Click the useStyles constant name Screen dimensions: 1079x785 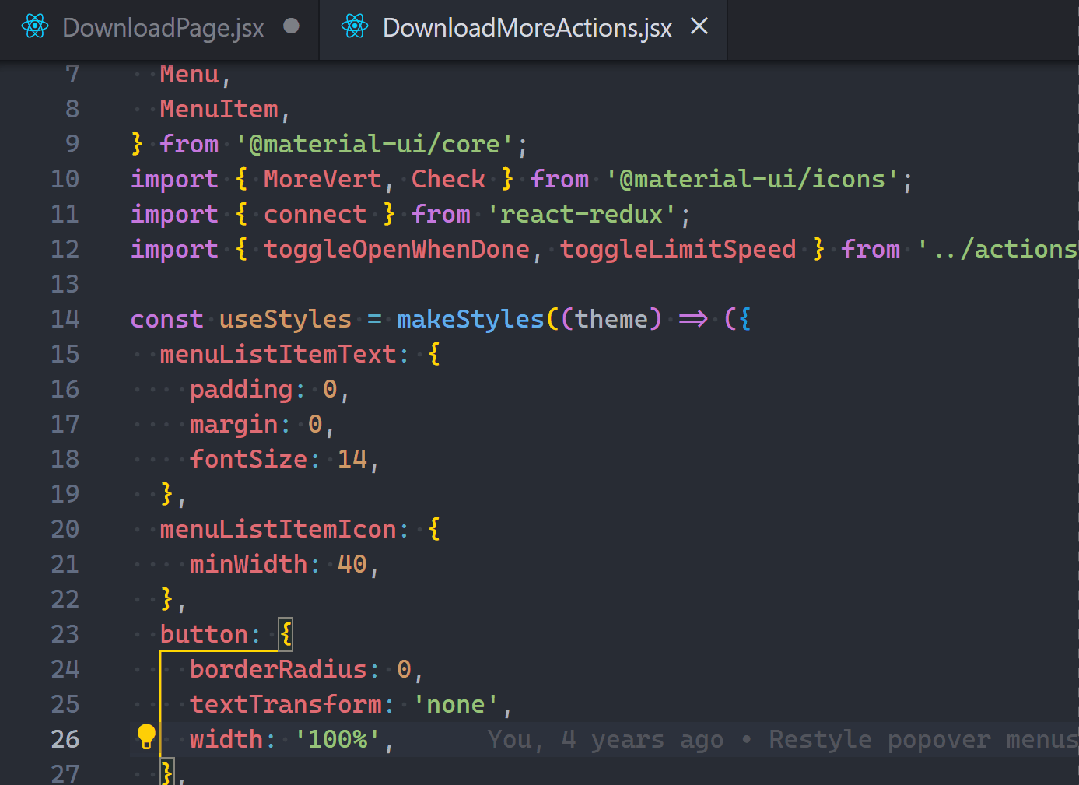tap(285, 320)
